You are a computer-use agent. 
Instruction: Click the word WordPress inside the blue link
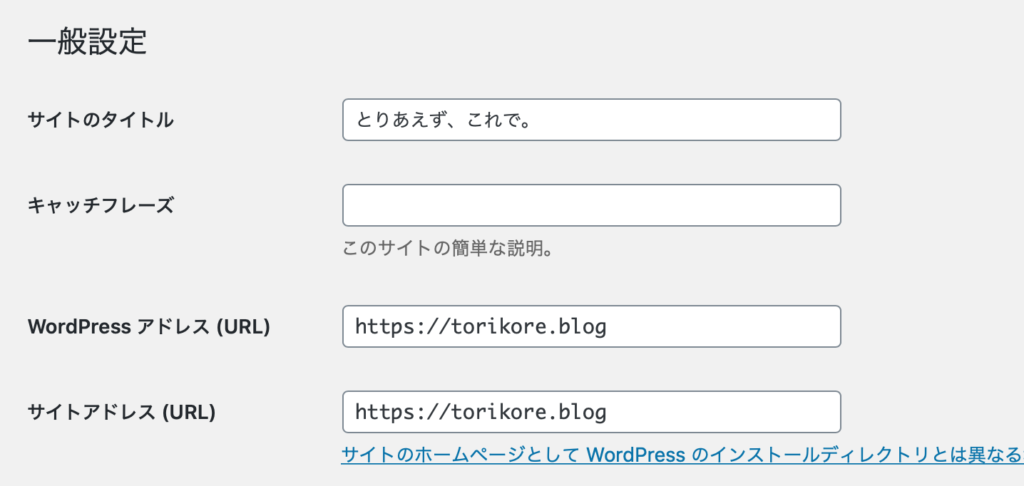(635, 455)
